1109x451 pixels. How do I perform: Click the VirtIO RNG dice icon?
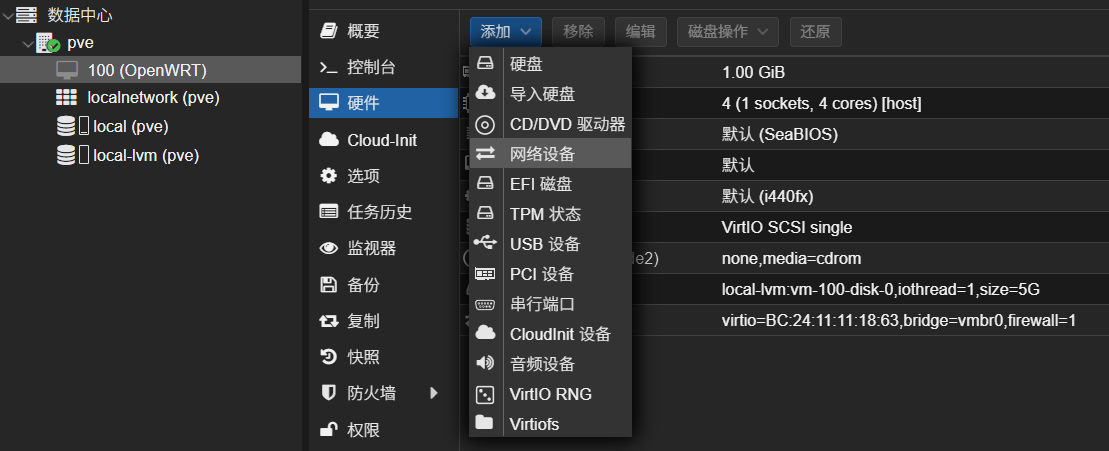click(x=485, y=394)
